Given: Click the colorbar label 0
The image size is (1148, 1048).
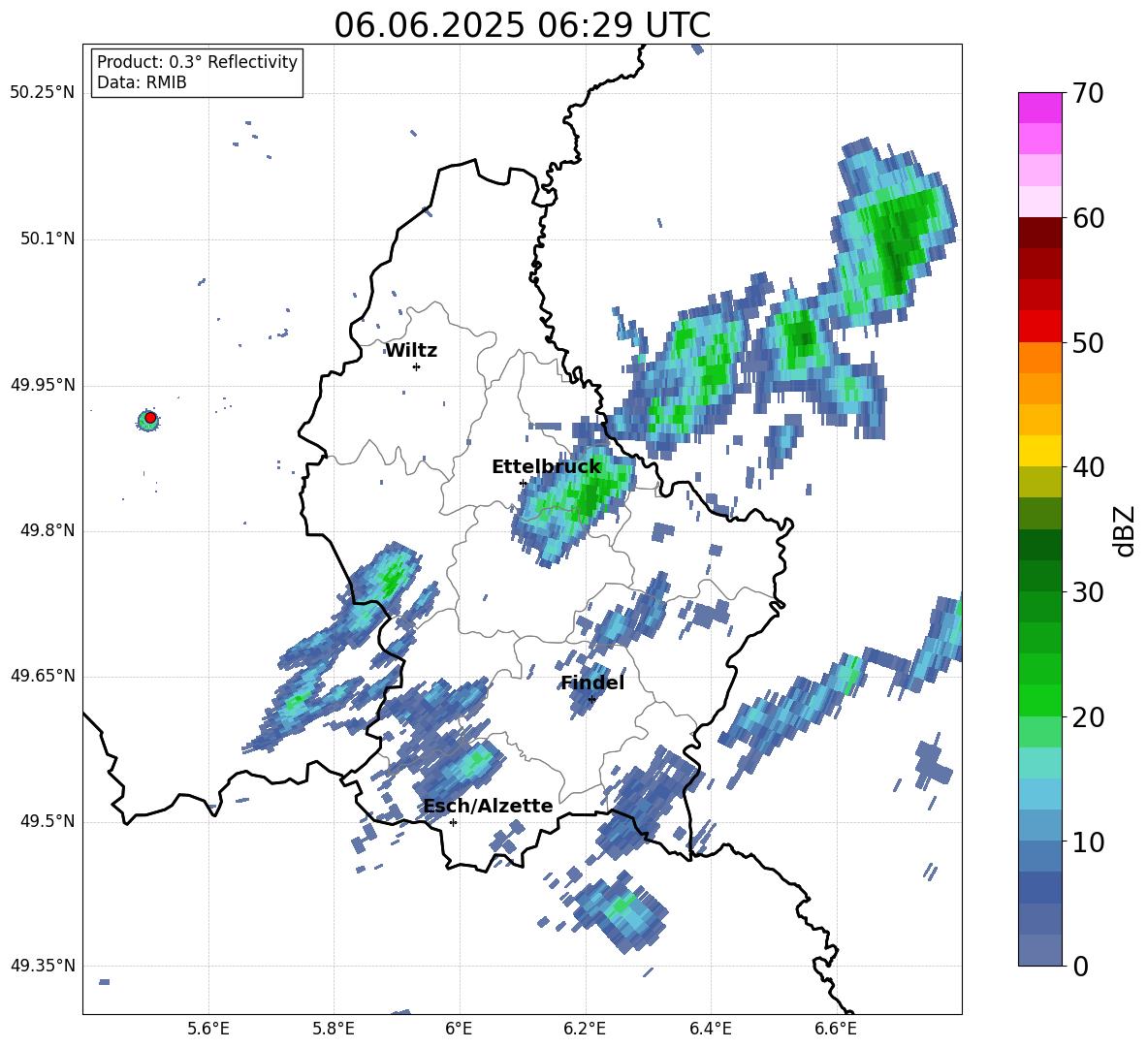Looking at the screenshot, I should tap(1080, 966).
